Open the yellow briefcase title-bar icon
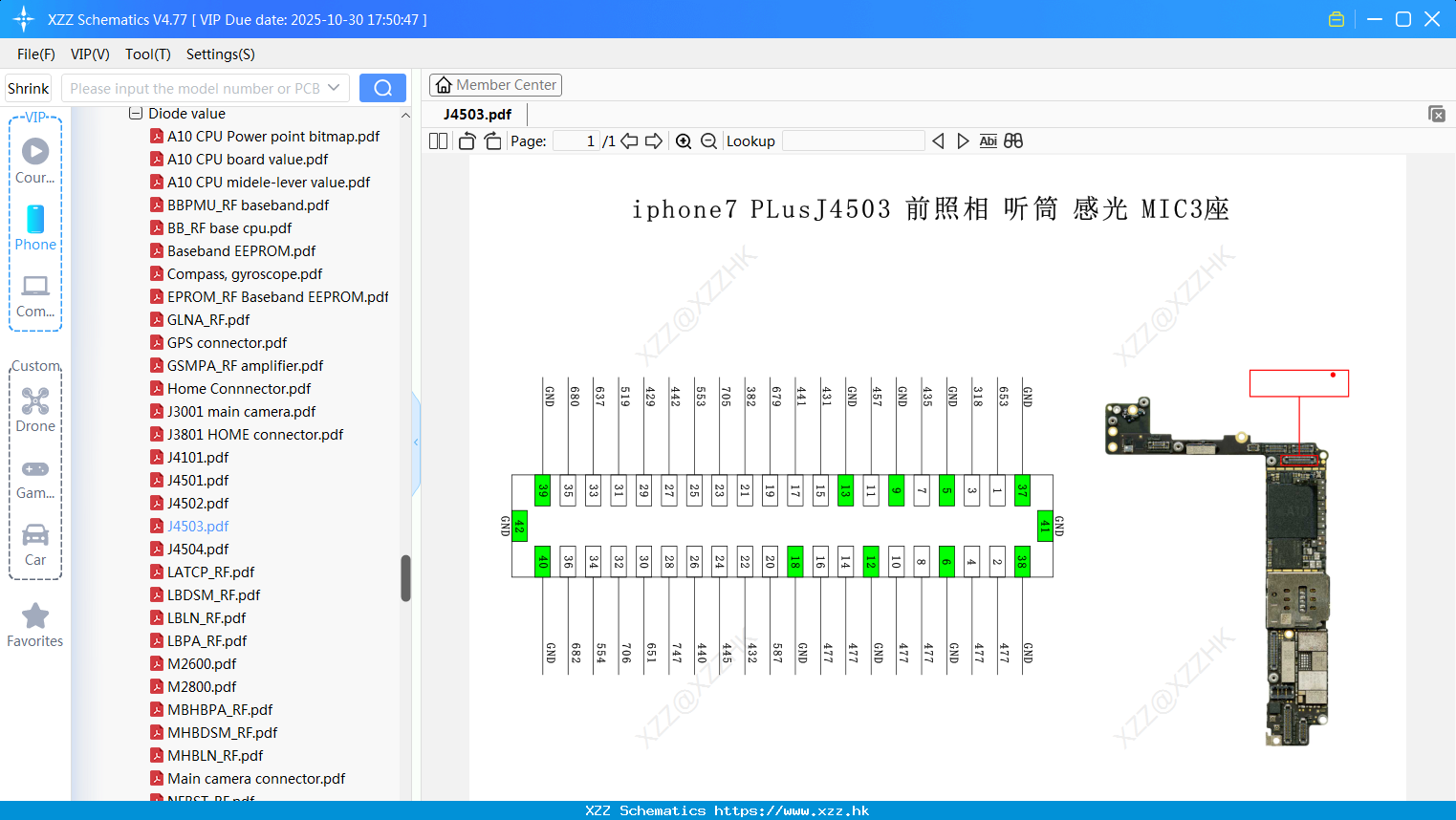The width and height of the screenshot is (1456, 820). 1336,19
